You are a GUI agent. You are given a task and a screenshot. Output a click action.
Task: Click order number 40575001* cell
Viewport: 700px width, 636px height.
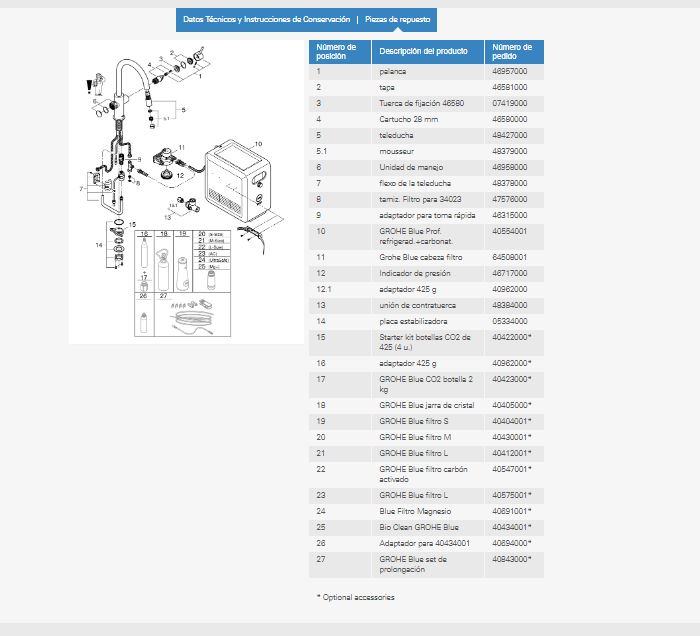(x=514, y=495)
